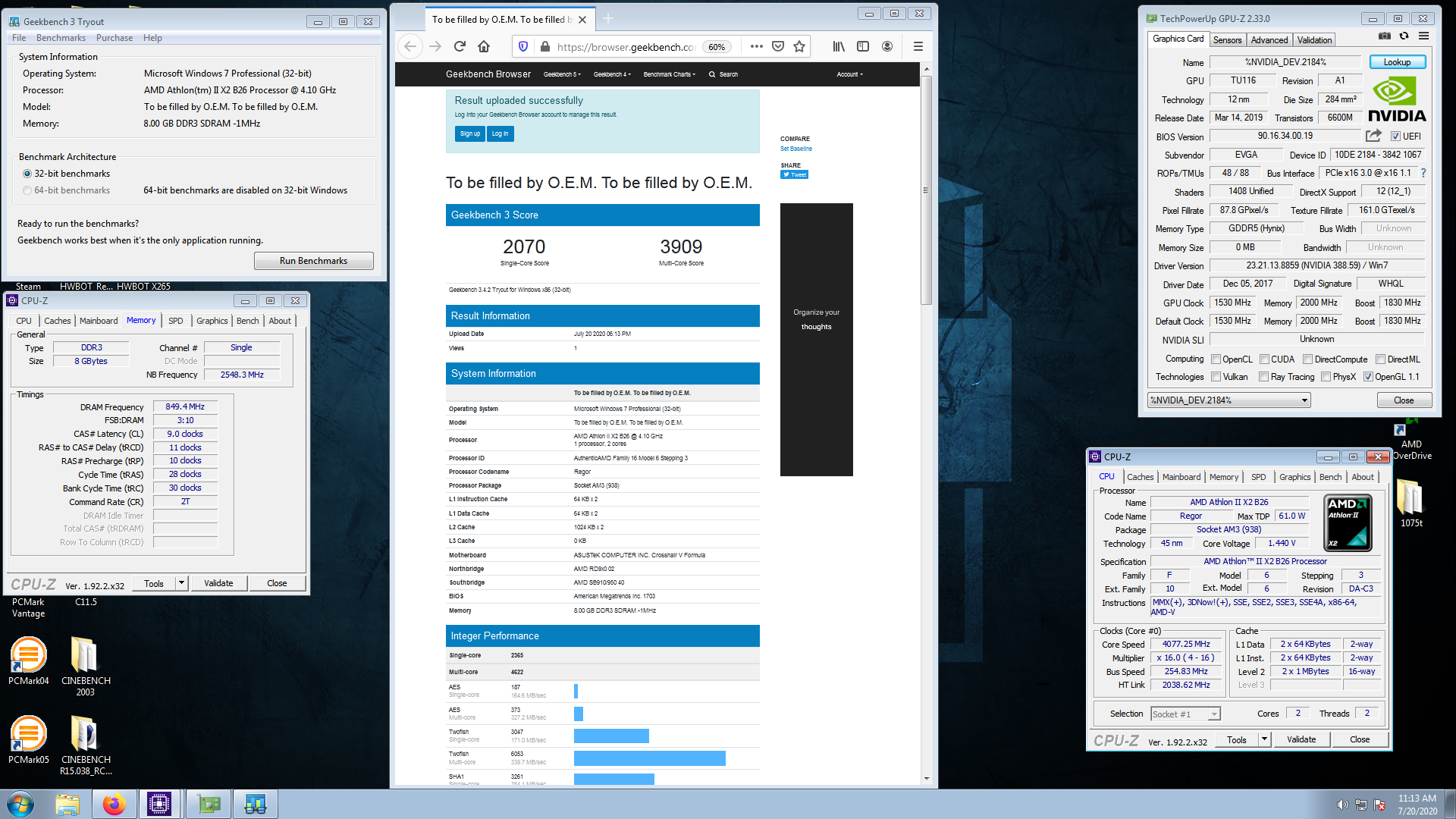Select 64-bit benchmarks radio button
This screenshot has width=1456, height=819.
(27, 190)
